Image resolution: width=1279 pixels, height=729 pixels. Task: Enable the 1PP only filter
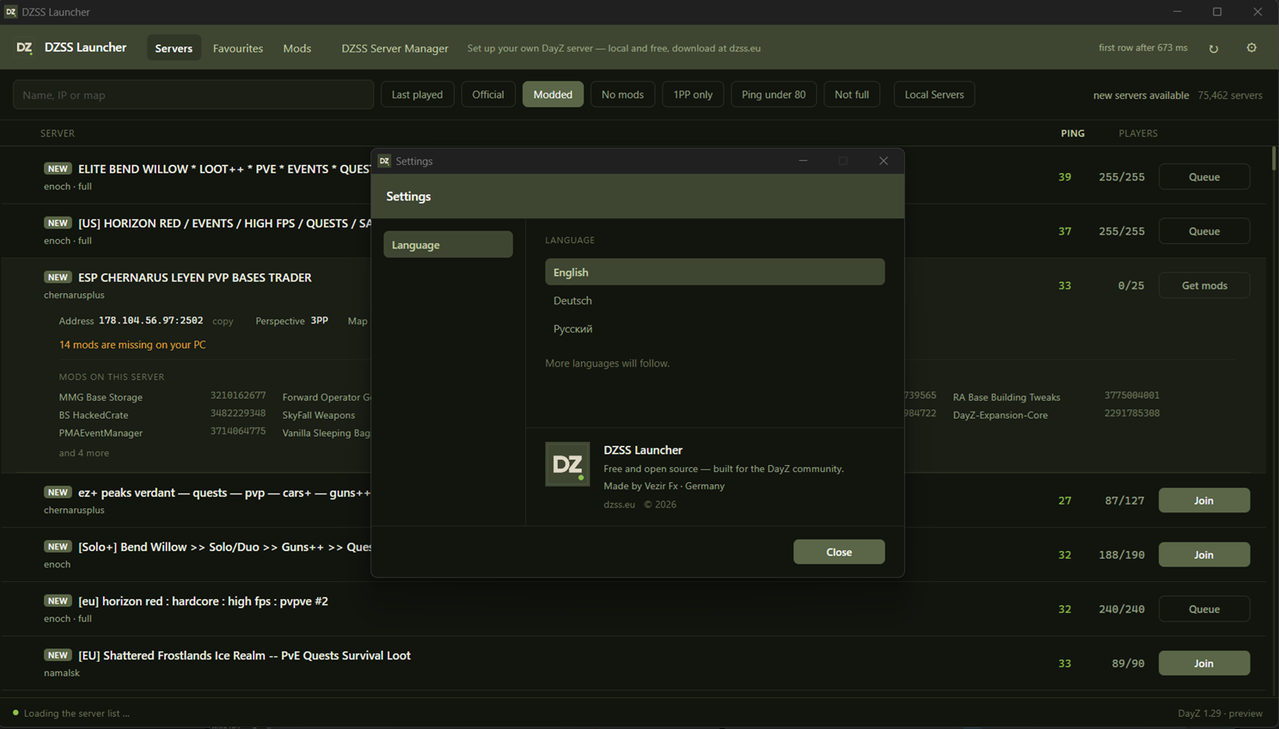pyautogui.click(x=693, y=95)
